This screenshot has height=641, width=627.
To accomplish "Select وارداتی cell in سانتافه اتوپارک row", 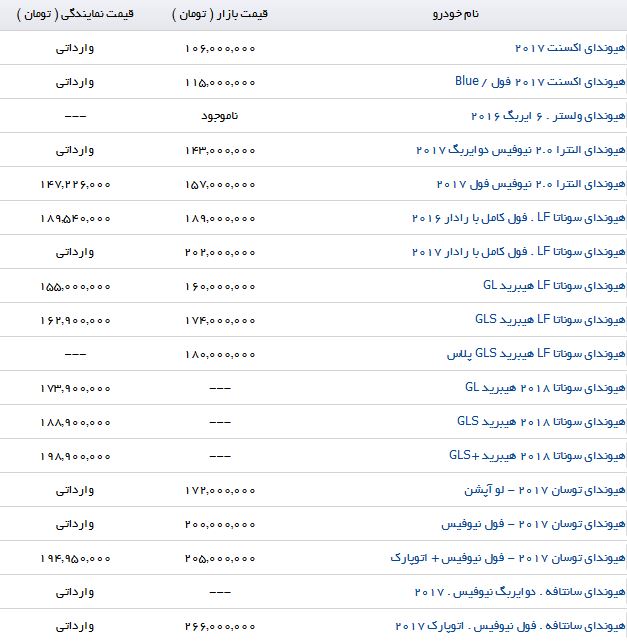I will tap(75, 626).
